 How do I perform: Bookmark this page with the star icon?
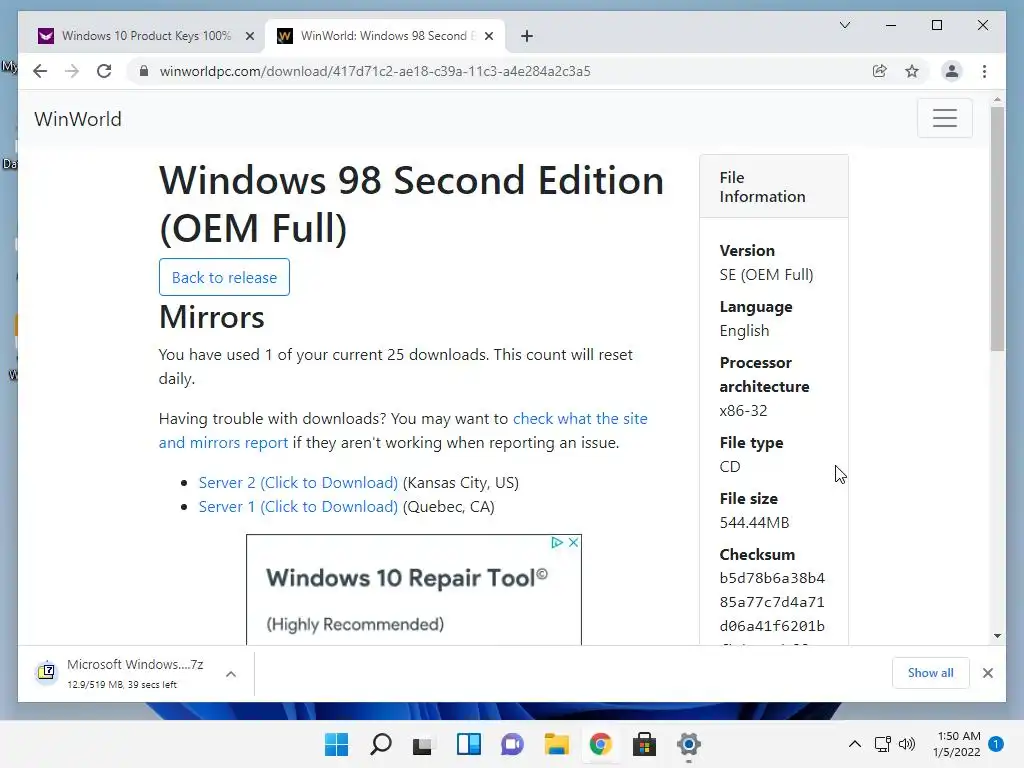(912, 71)
